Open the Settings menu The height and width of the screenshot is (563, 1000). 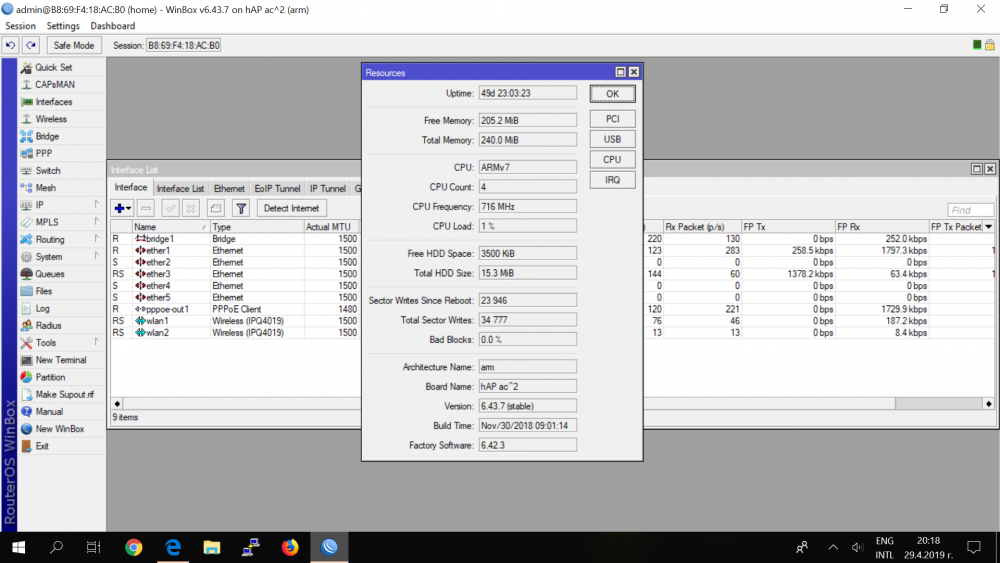(x=63, y=26)
